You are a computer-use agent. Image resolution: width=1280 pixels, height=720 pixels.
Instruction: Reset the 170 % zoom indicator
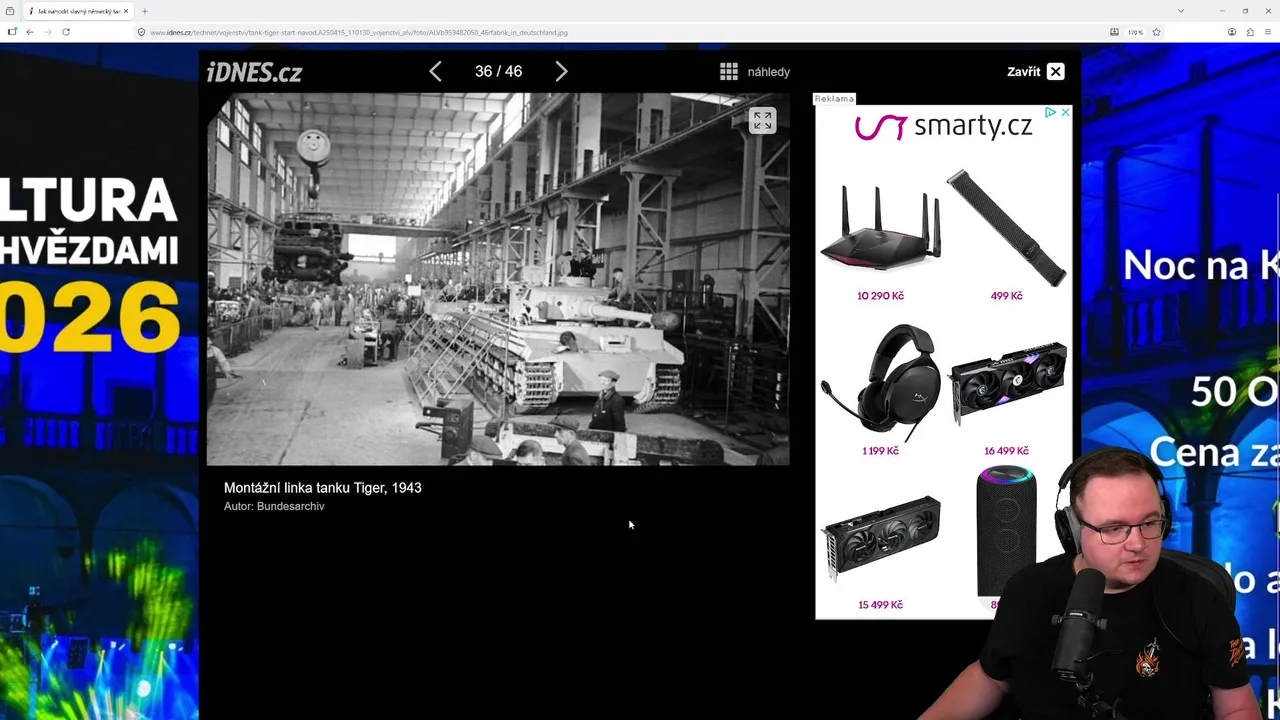point(1135,32)
